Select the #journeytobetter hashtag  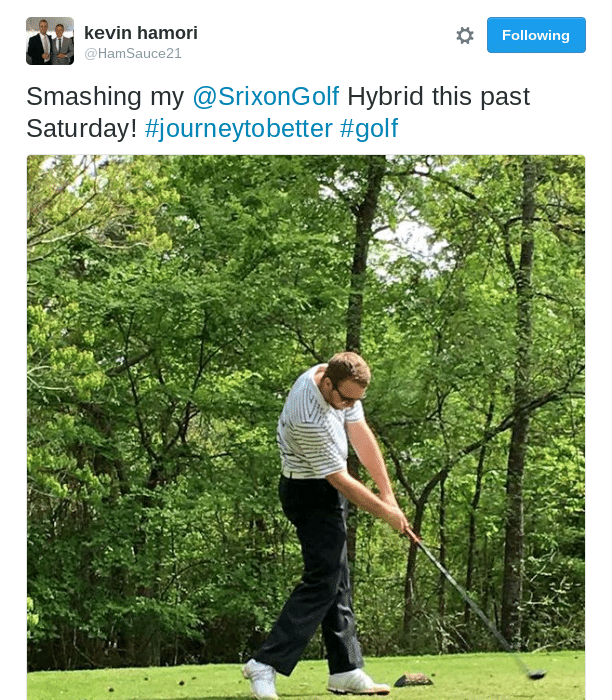[x=238, y=129]
